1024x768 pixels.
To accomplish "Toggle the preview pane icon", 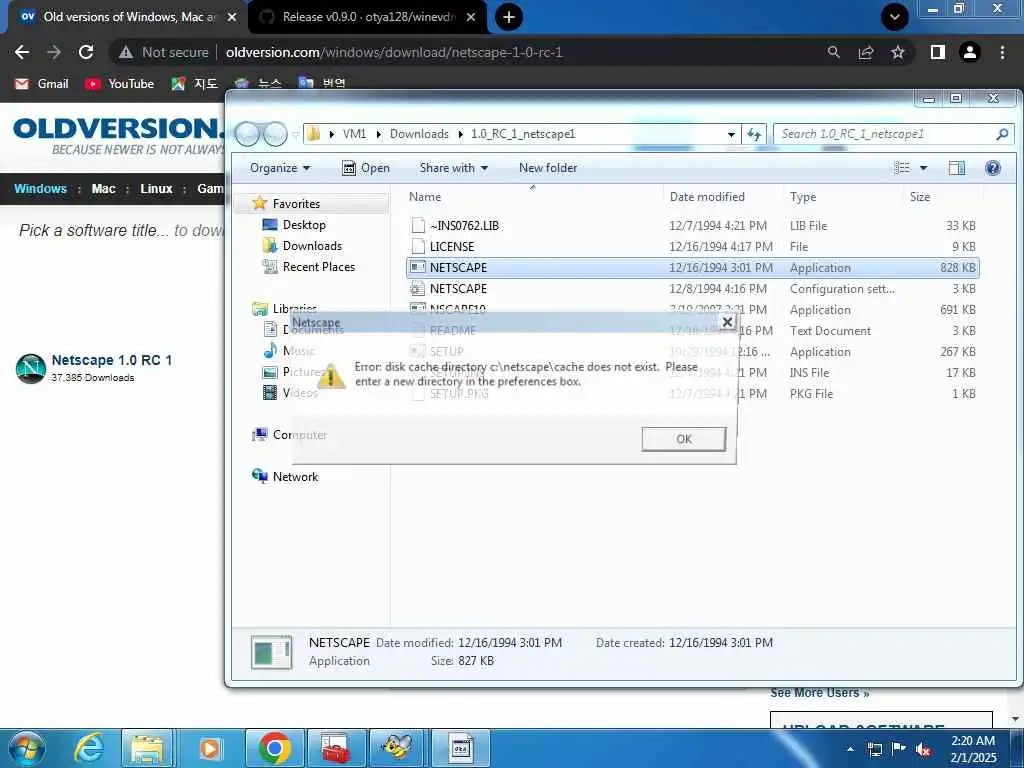I will [957, 168].
